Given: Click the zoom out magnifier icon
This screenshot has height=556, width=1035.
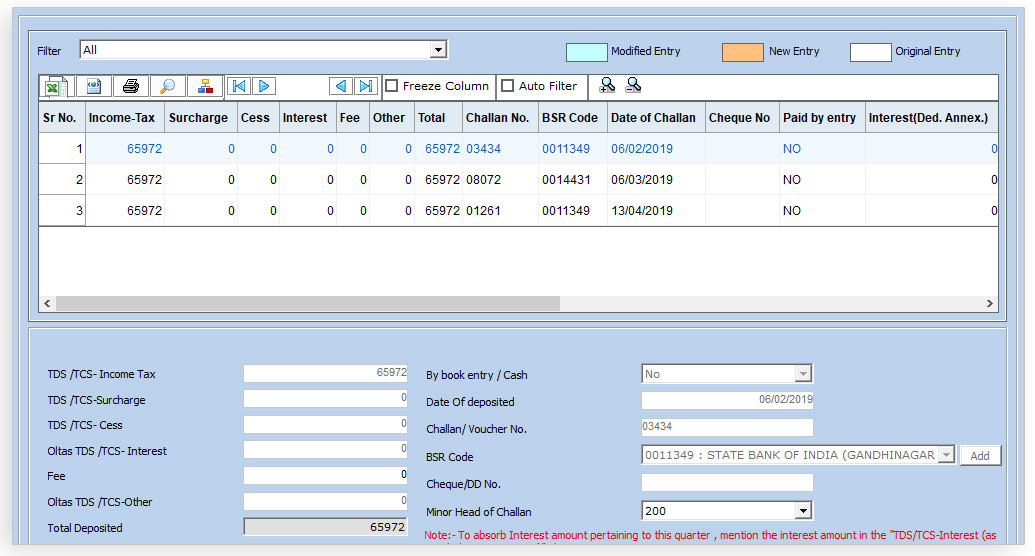Looking at the screenshot, I should [x=633, y=86].
